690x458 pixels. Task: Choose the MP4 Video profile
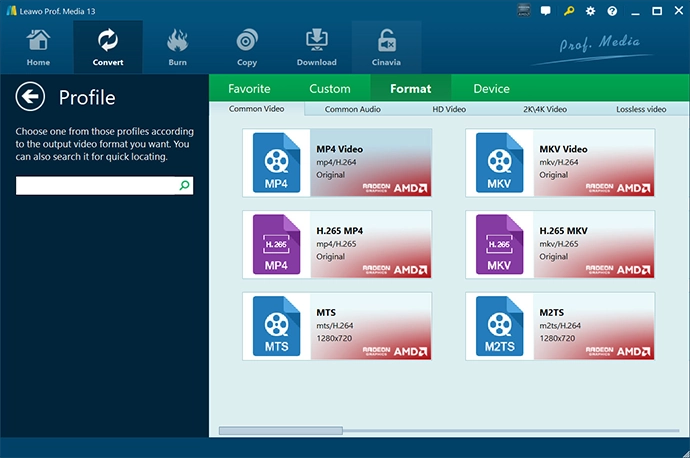337,162
